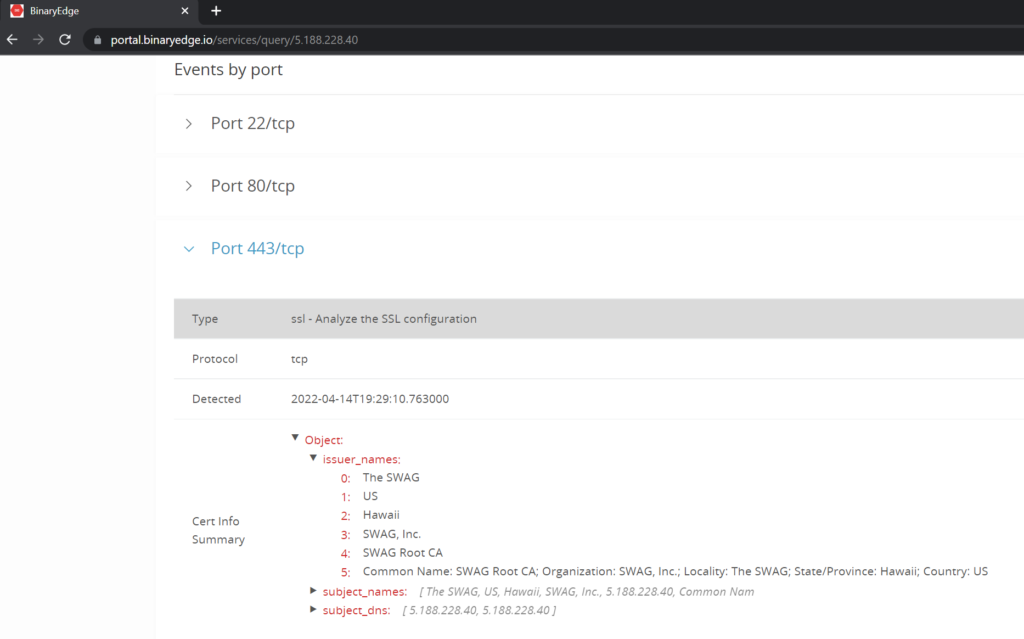Viewport: 1024px width, 639px height.
Task: Click the subject_dns collapsed preview text
Action: pos(479,610)
